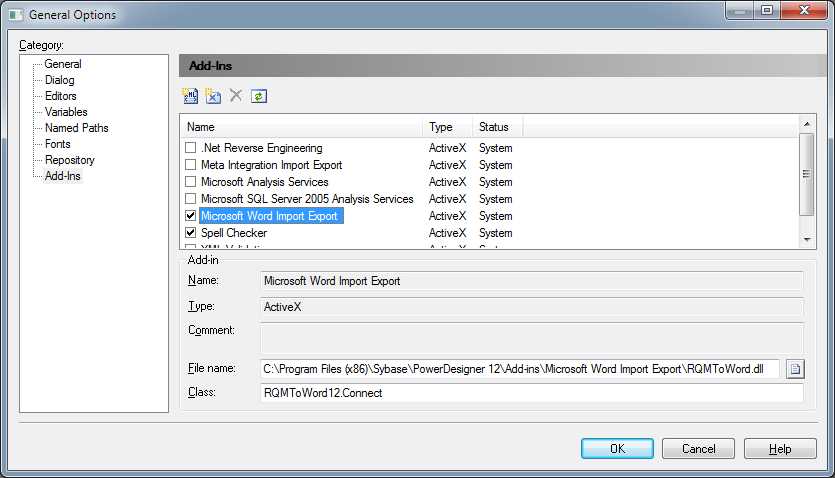Select the Add-Ins category

pyautogui.click(x=63, y=176)
